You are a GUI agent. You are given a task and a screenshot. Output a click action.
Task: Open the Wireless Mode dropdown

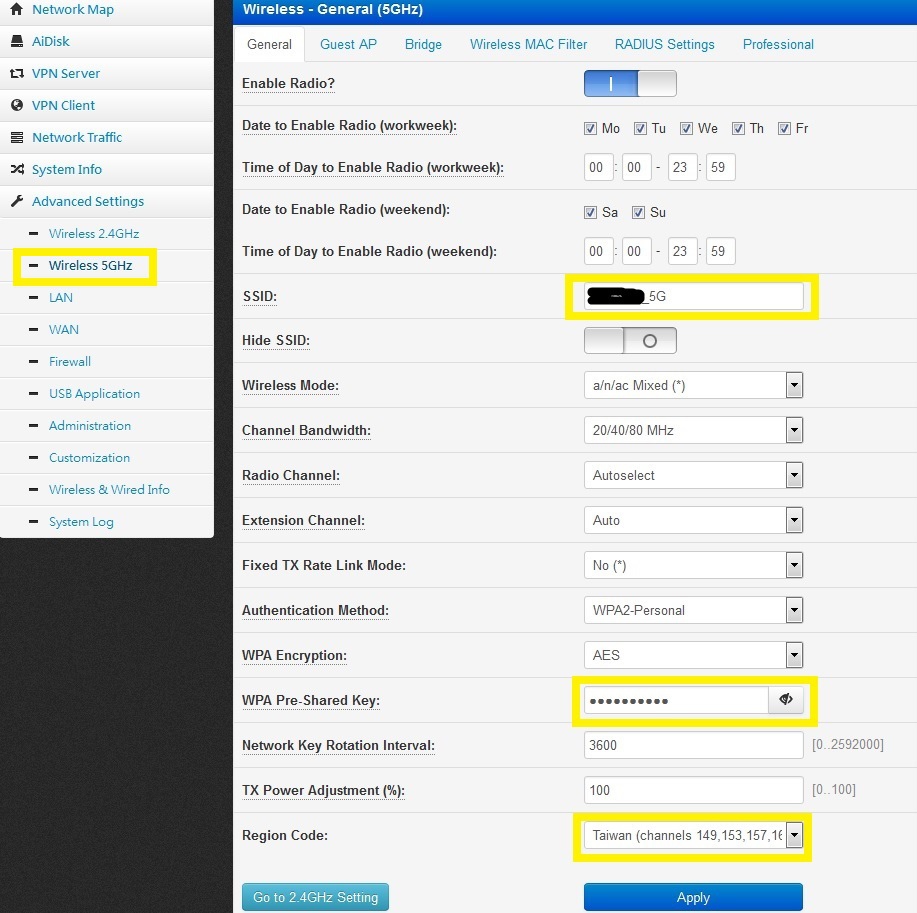(x=693, y=385)
